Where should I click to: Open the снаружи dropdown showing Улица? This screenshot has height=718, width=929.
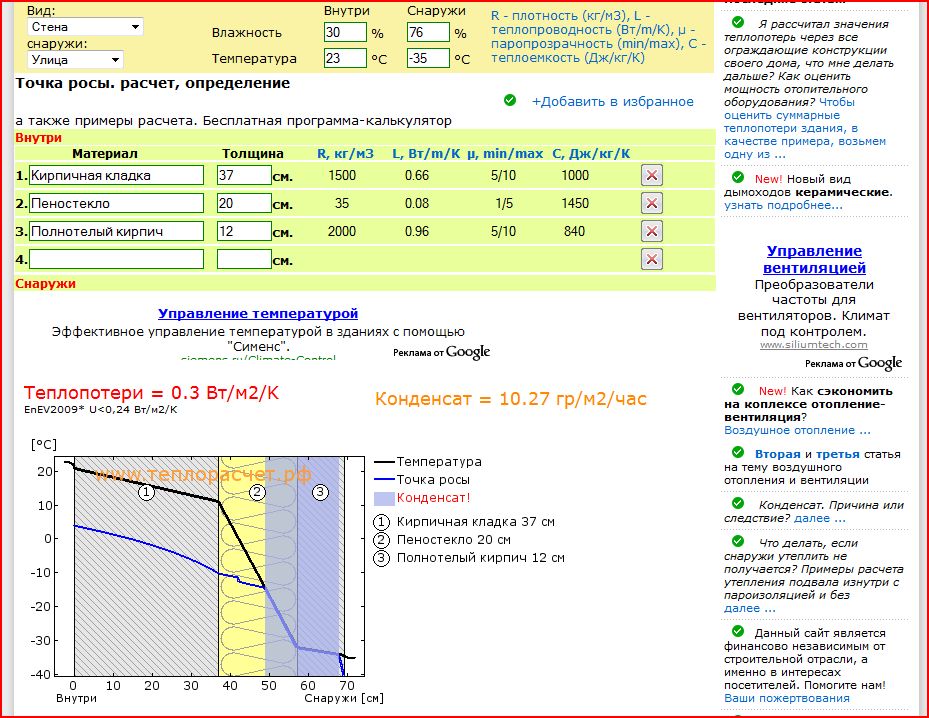pos(75,59)
